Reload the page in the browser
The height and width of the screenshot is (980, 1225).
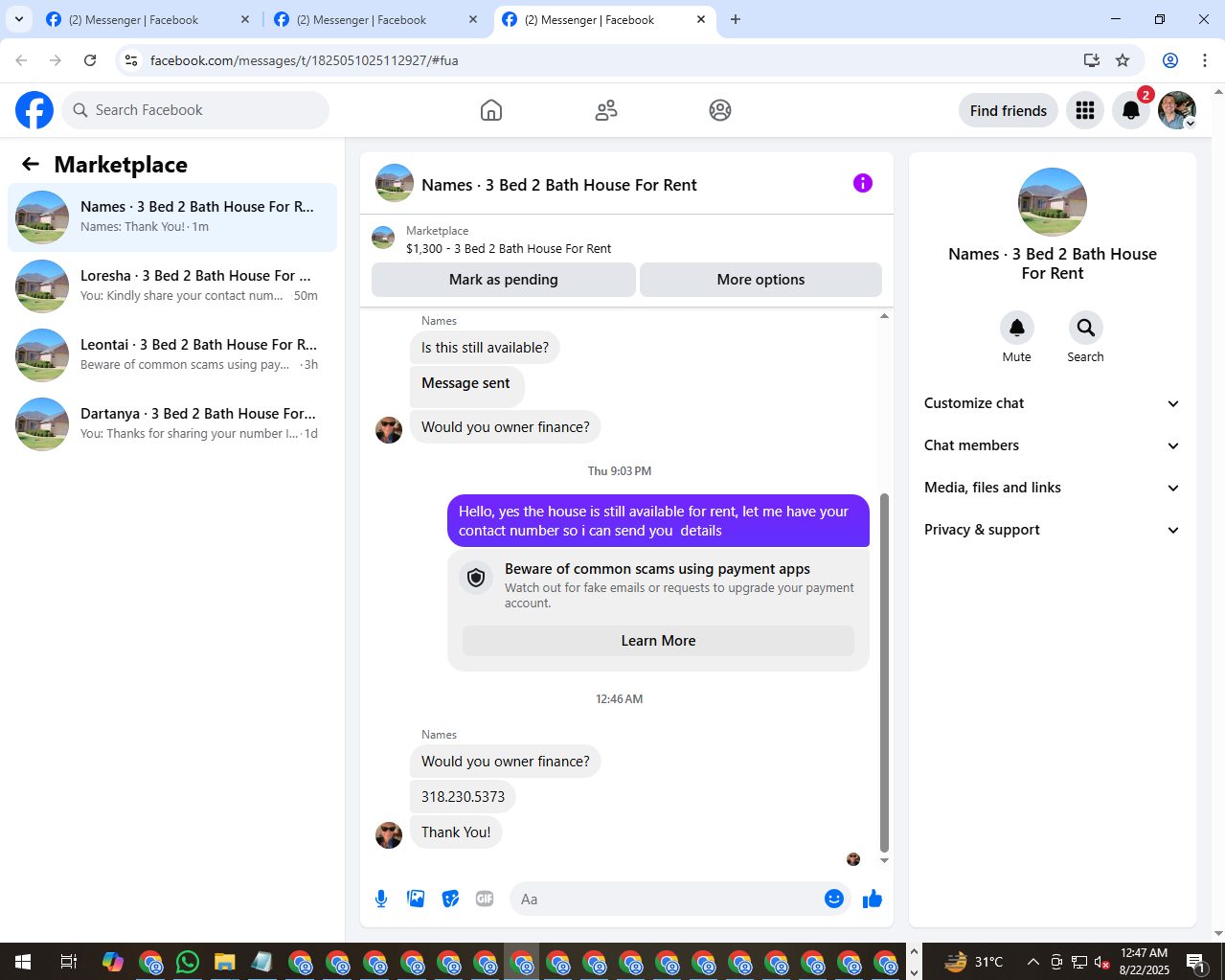coord(90,60)
